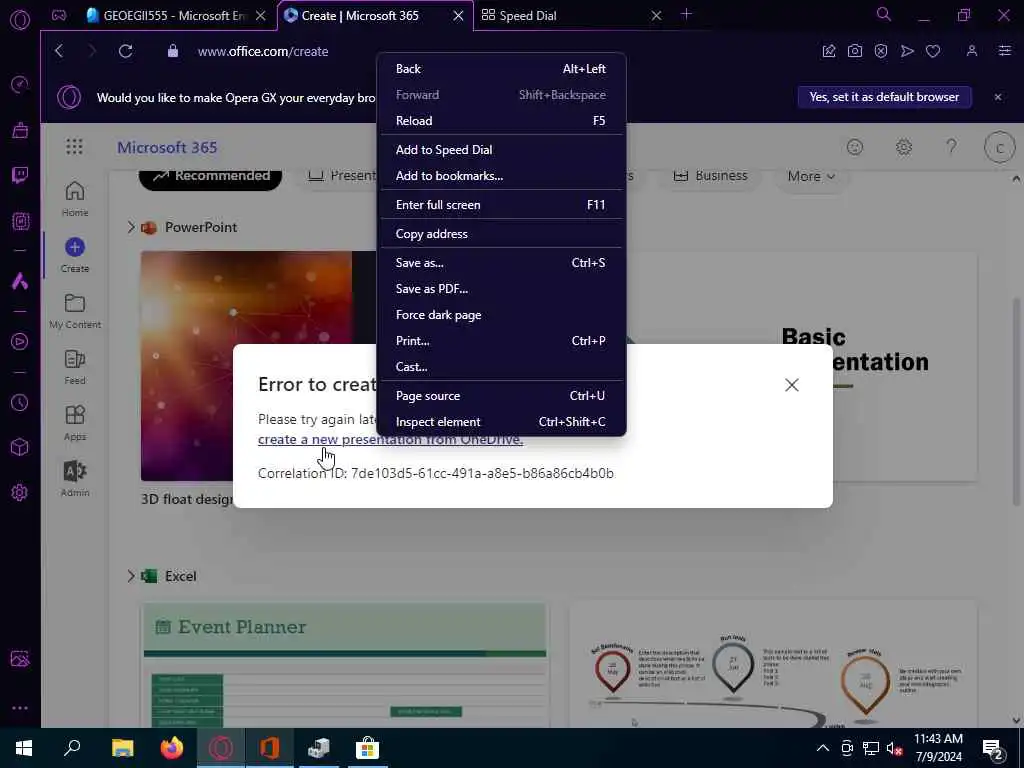This screenshot has height=768, width=1024.
Task: Open sidebar three-dots more options
Action: (x=20, y=708)
